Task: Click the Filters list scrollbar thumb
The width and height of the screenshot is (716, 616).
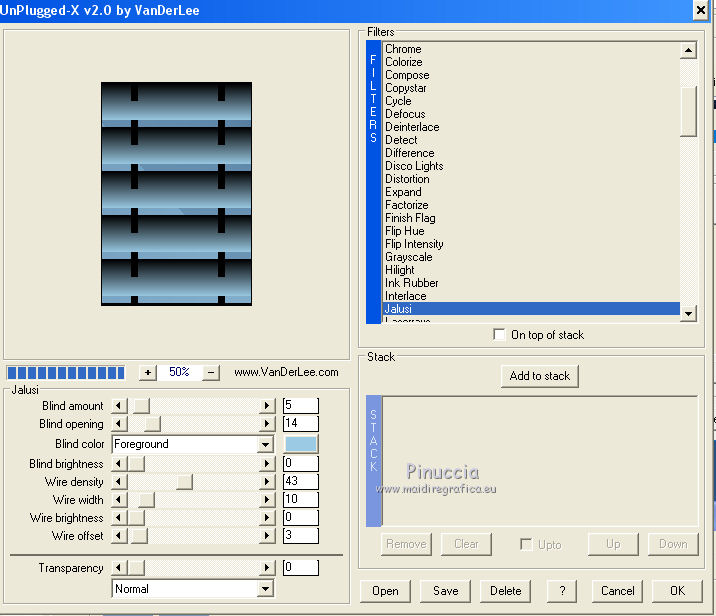Action: 688,111
